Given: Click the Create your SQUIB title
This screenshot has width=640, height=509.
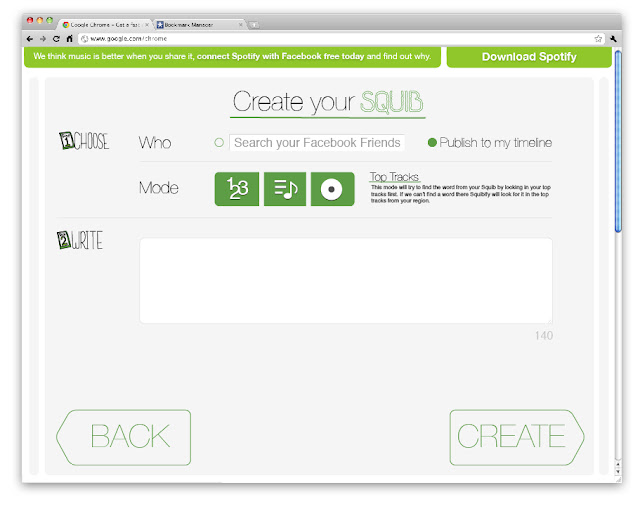Looking at the screenshot, I should click(x=328, y=102).
